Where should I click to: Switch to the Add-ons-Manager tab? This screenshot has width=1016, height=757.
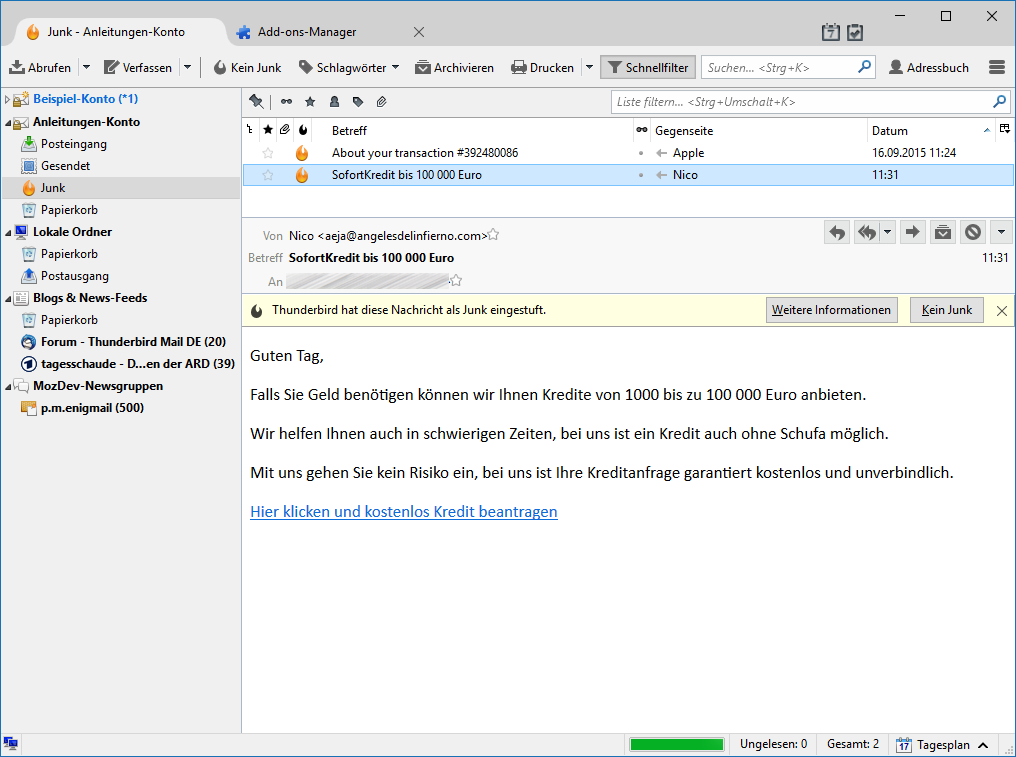point(306,32)
